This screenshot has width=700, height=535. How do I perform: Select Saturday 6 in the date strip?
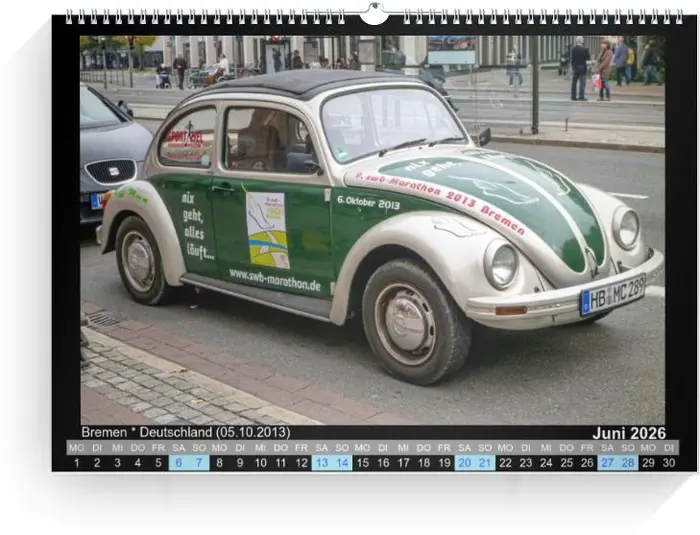click(179, 463)
